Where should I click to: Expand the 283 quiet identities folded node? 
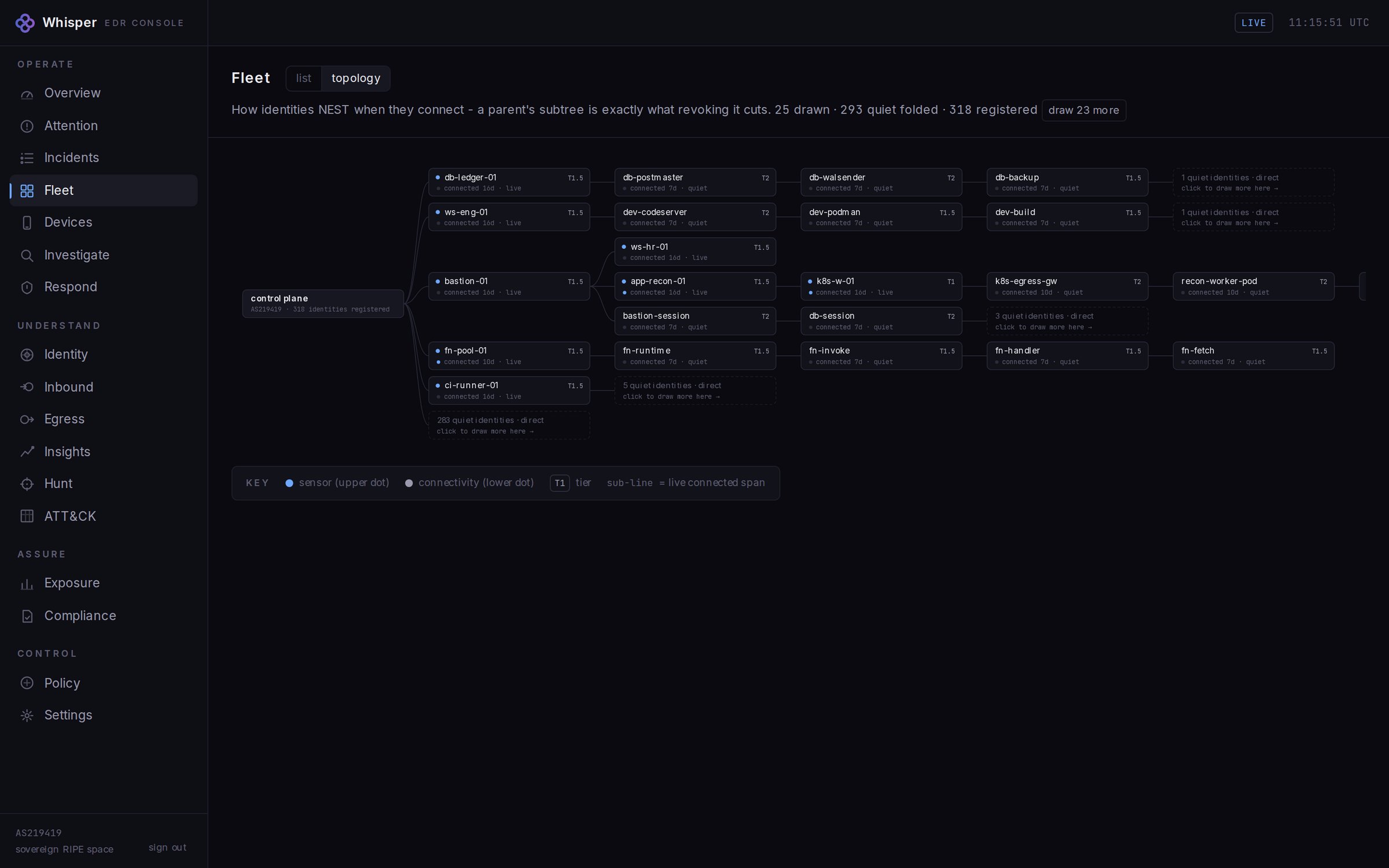point(509,425)
